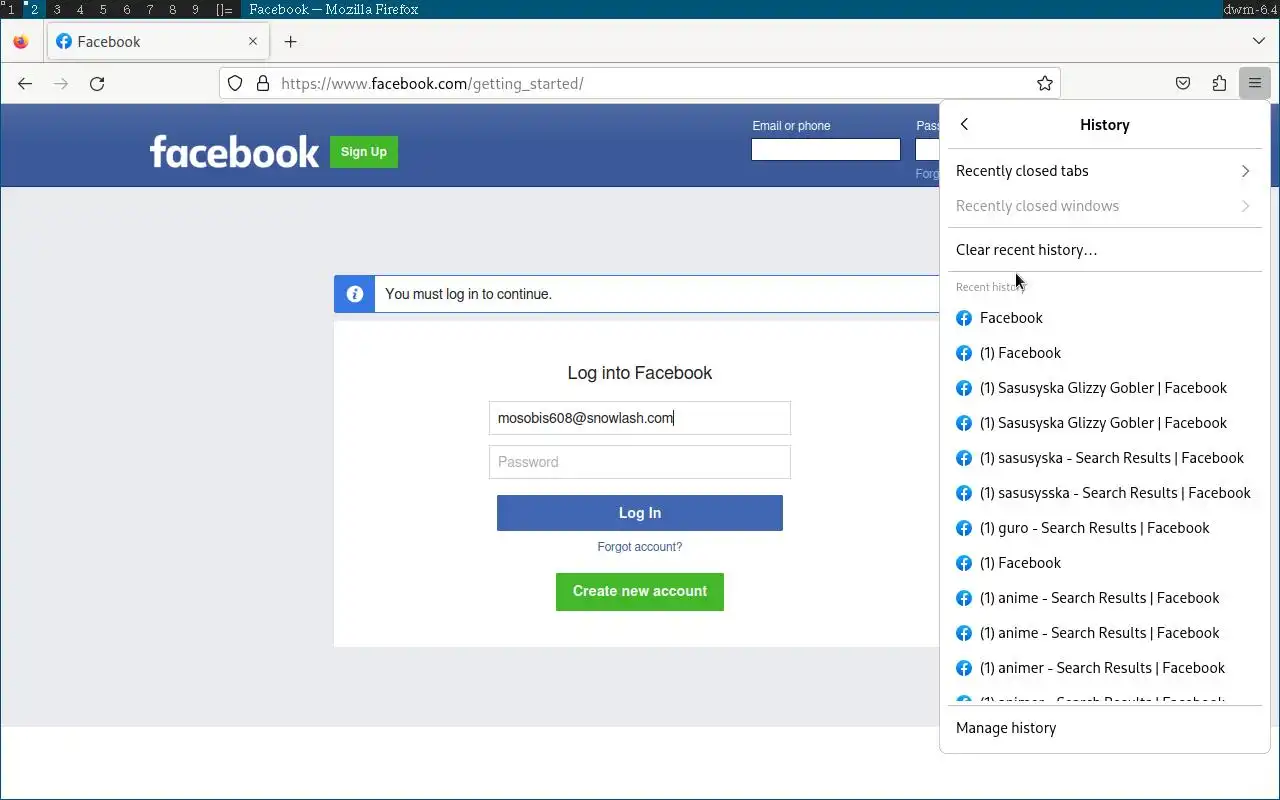Open "(1) sasusysska - Search Results" history entry
Viewport: 1280px width, 800px height.
point(1104,493)
